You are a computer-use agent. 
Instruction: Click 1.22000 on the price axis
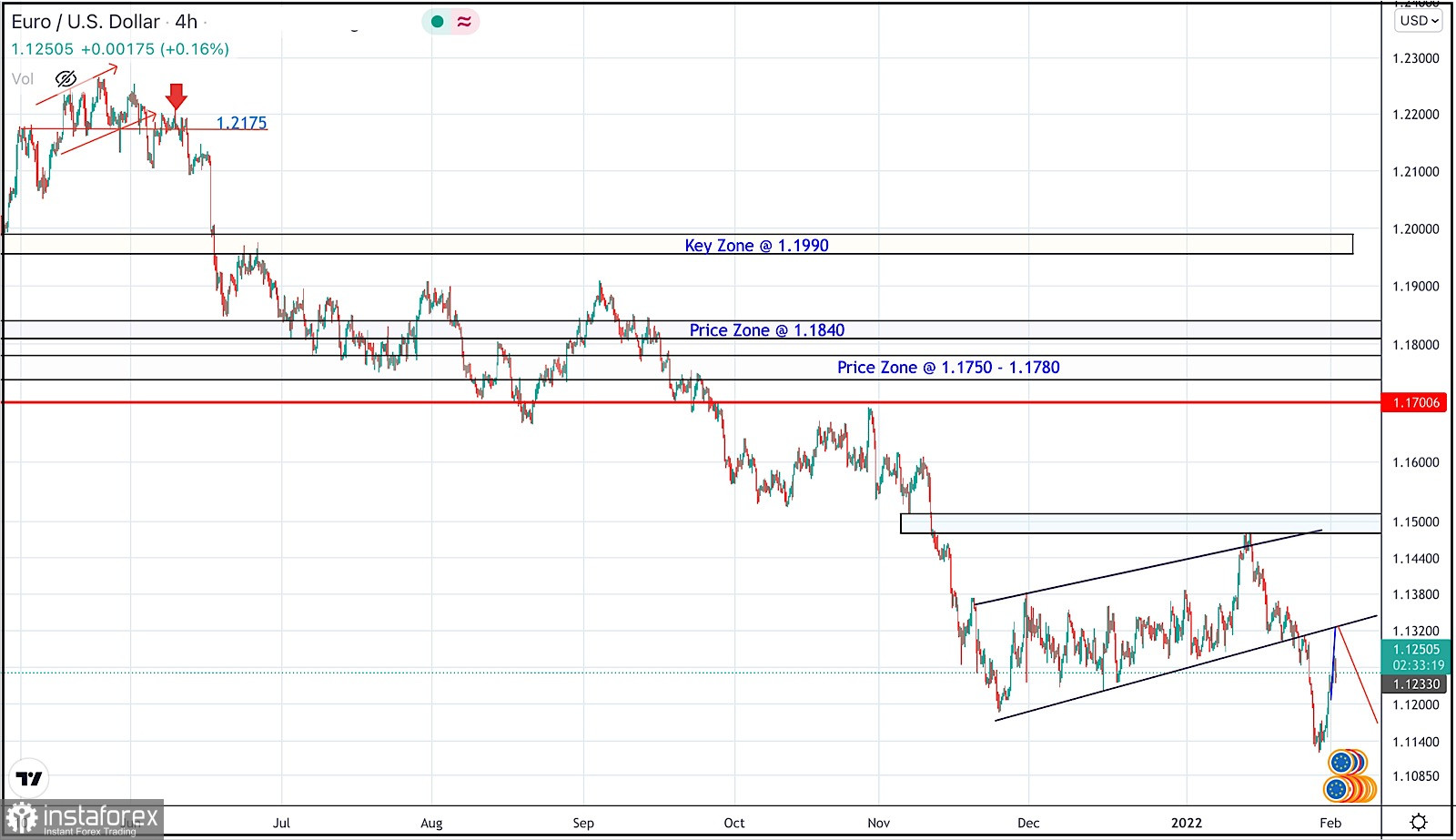click(1416, 115)
